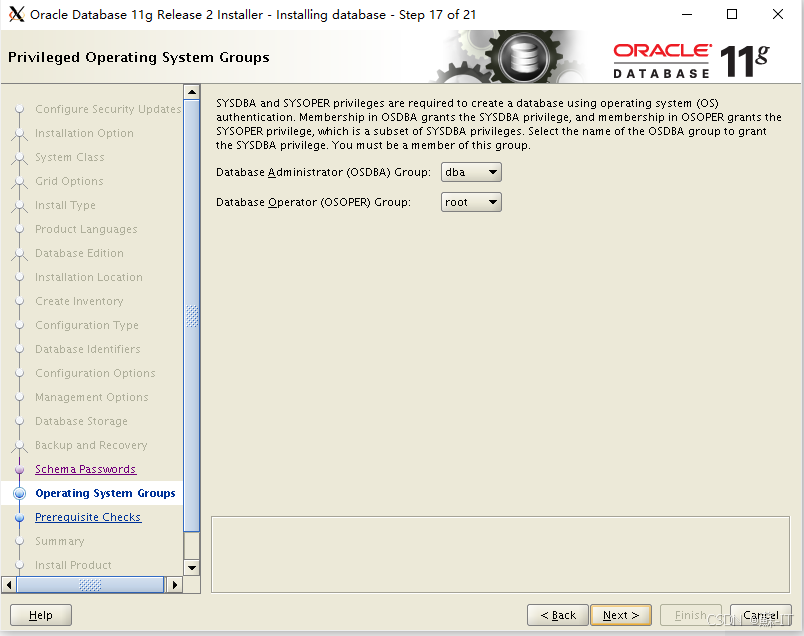Image resolution: width=804 pixels, height=636 pixels.
Task: Open the Database Operator OSOPER group dropdown
Action: pyautogui.click(x=493, y=202)
